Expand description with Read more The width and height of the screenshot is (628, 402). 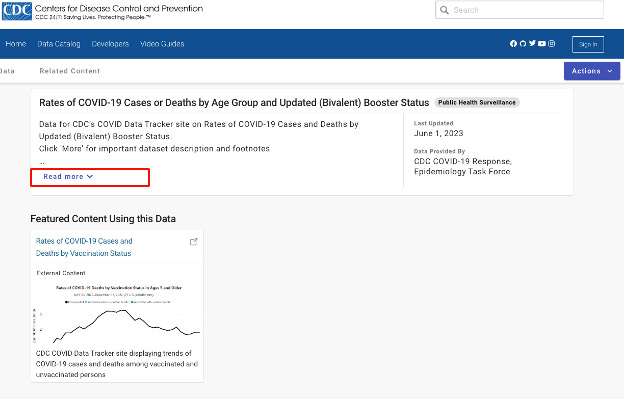pos(68,178)
